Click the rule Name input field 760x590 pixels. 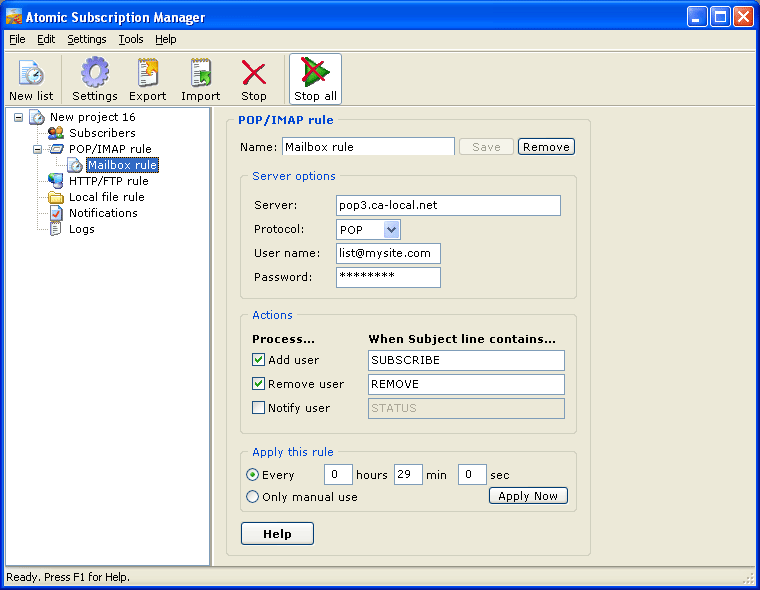click(368, 147)
